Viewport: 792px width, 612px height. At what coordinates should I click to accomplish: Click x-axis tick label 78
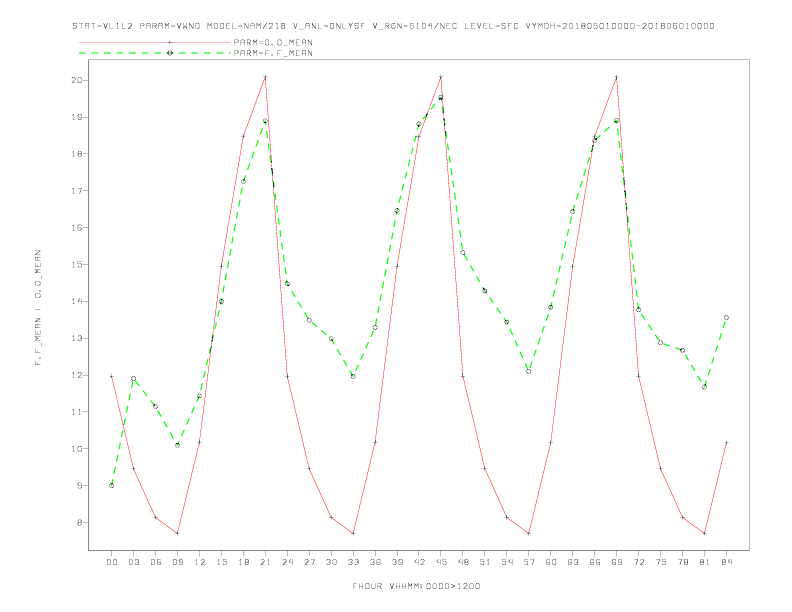pos(682,562)
